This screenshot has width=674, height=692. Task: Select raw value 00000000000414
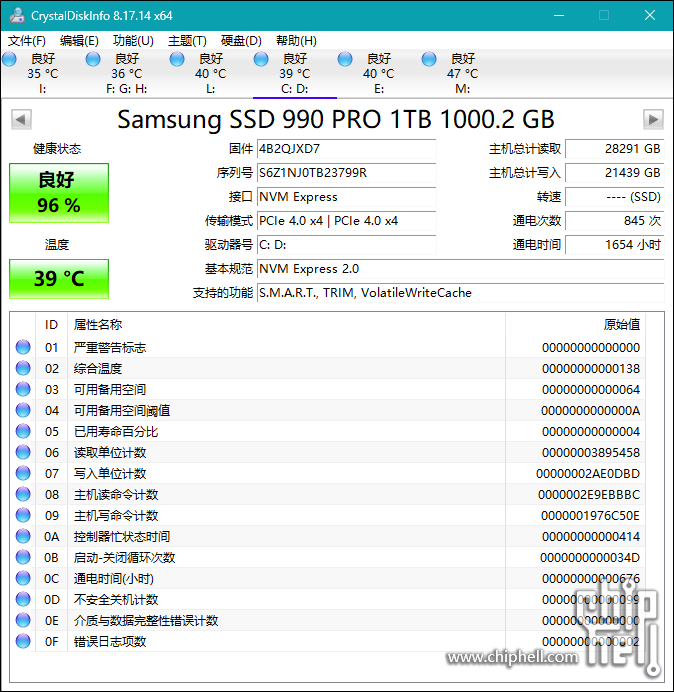(x=591, y=537)
